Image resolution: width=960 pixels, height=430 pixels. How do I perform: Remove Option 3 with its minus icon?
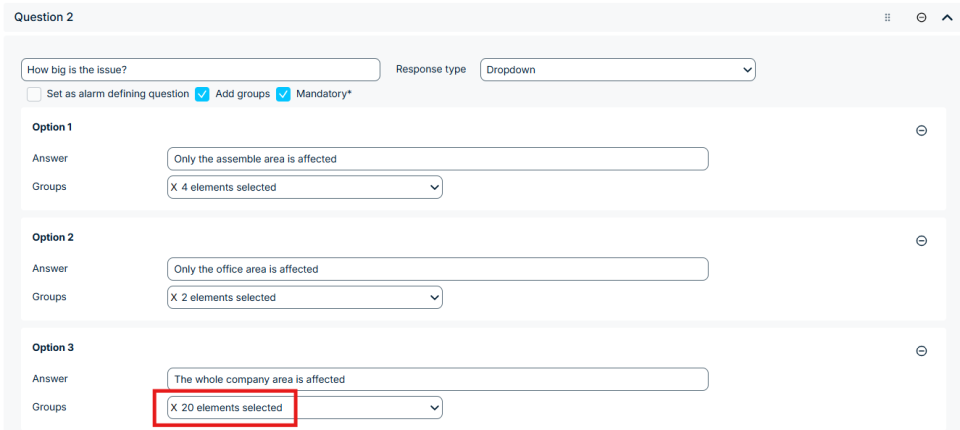pos(921,351)
